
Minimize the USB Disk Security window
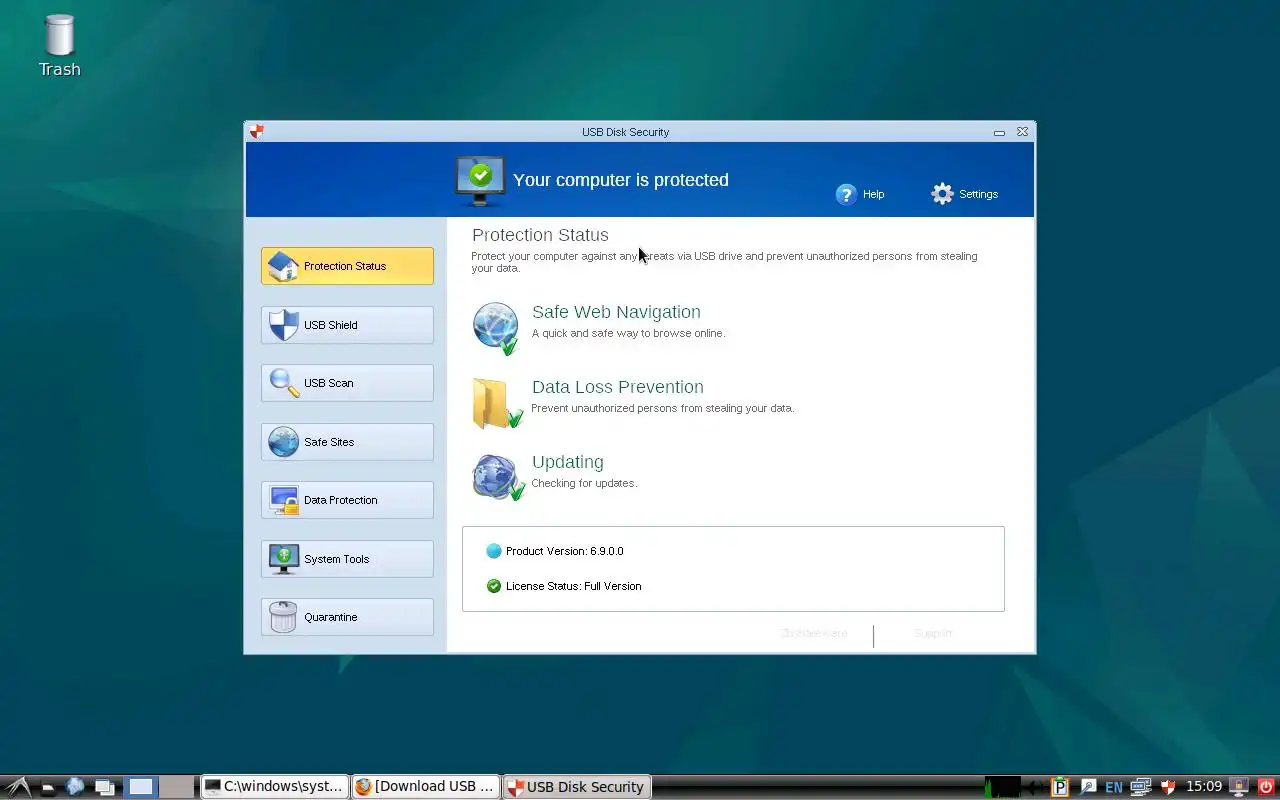(x=999, y=132)
